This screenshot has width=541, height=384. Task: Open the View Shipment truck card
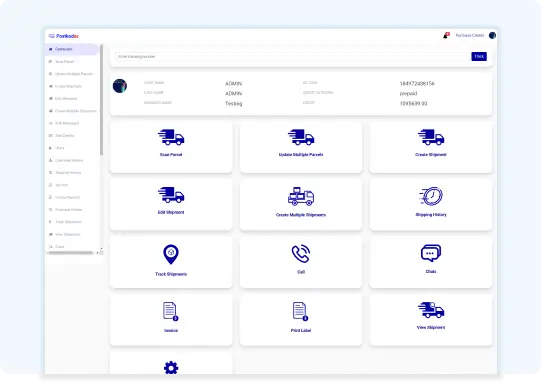tap(431, 319)
